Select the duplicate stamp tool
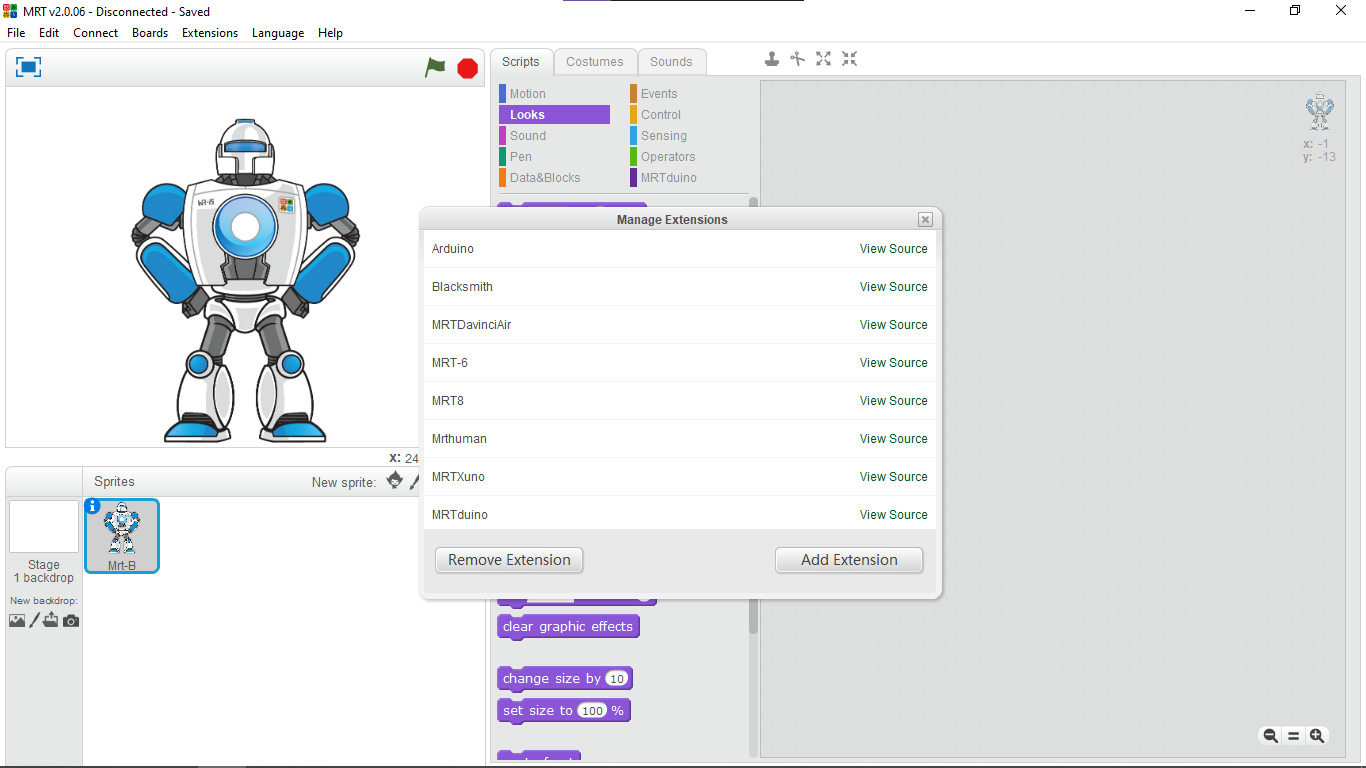1366x768 pixels. pos(772,59)
